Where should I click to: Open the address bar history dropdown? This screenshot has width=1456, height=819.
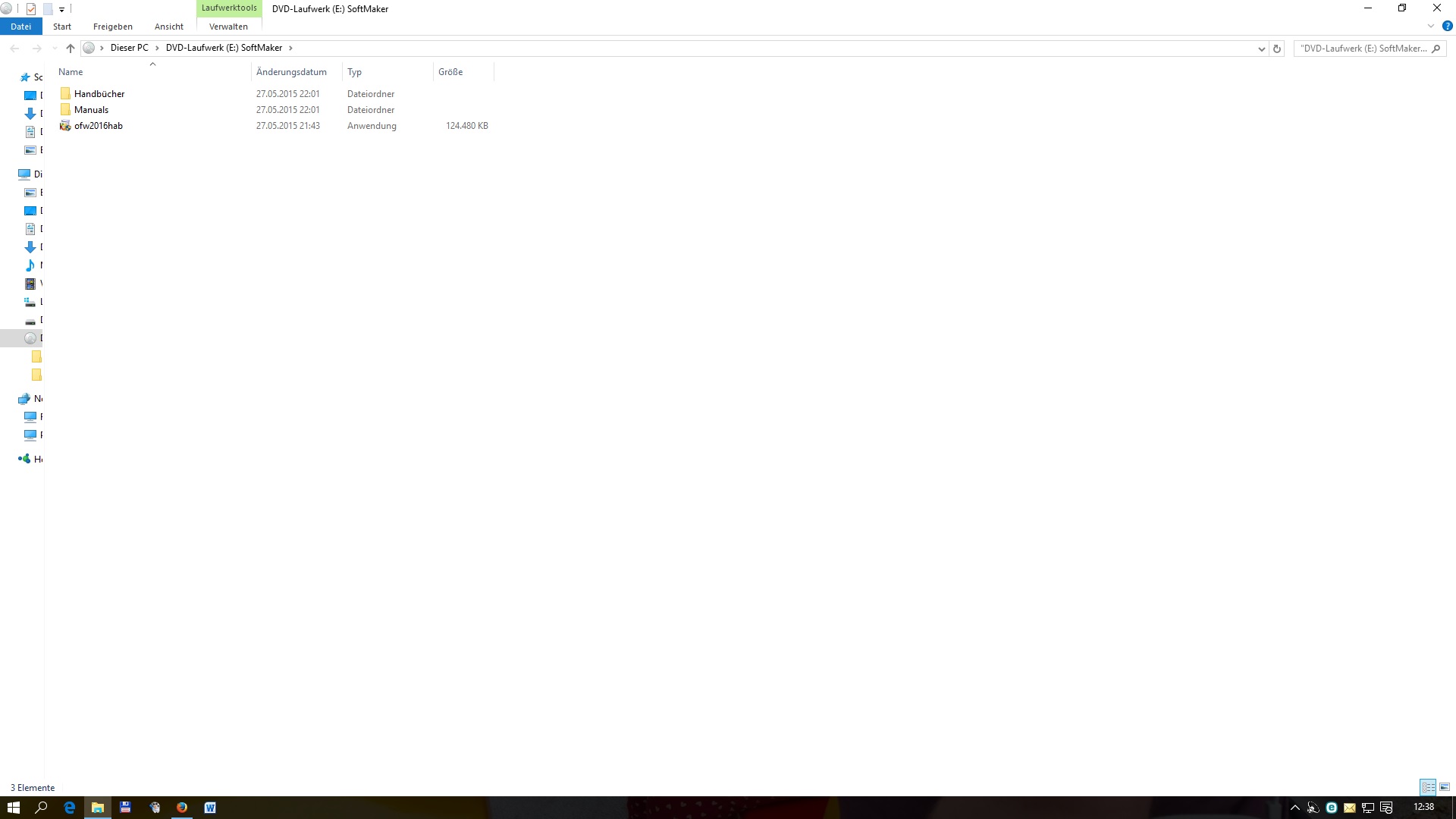pos(1261,49)
